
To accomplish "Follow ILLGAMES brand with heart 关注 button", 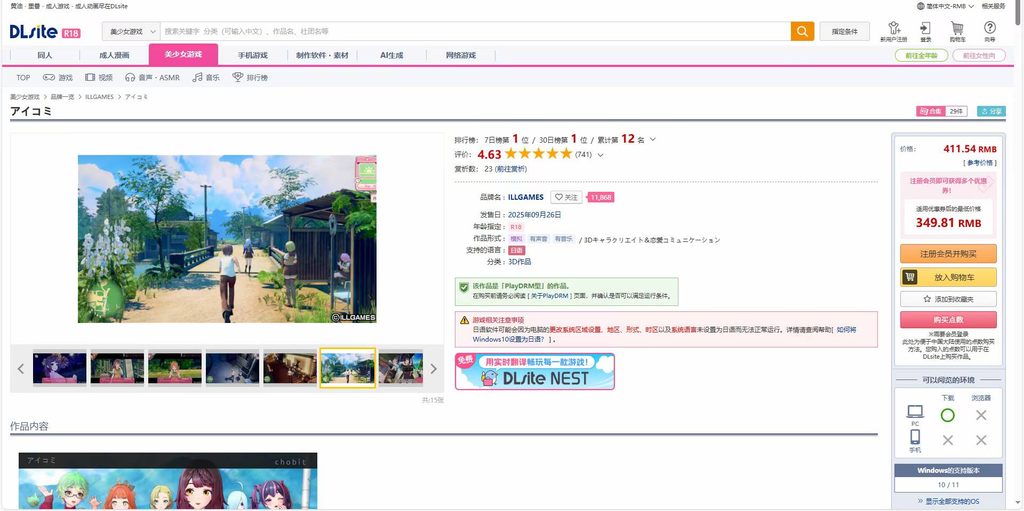I will coord(566,197).
